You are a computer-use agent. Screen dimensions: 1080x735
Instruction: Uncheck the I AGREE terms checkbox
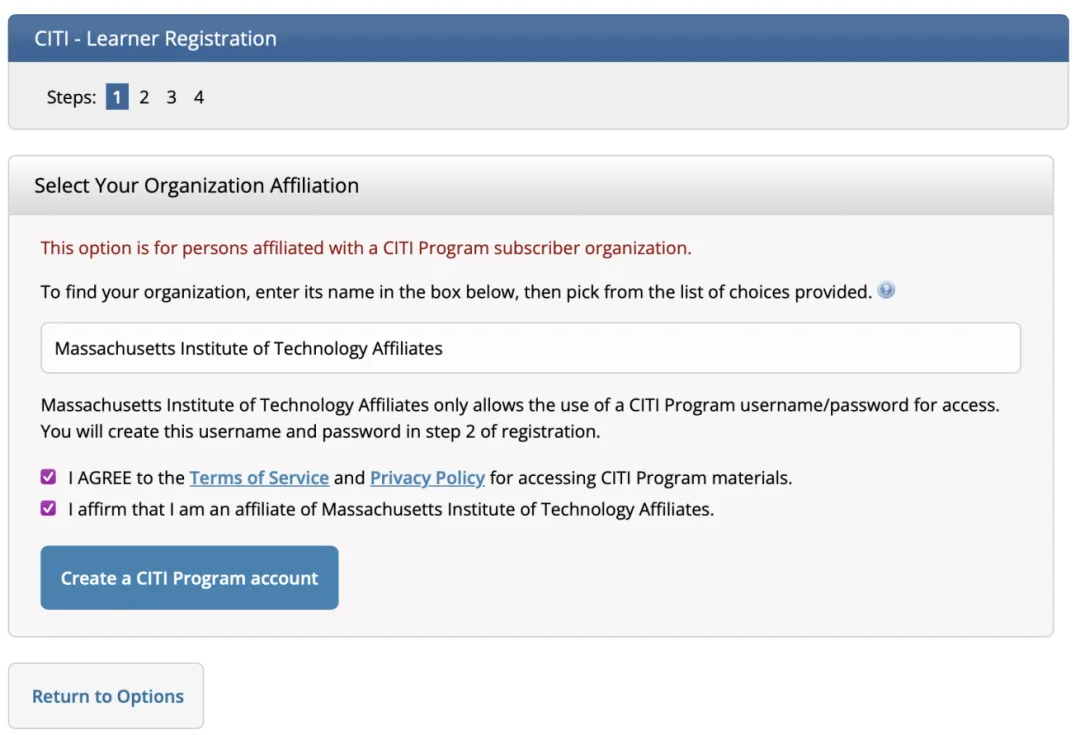[x=48, y=477]
